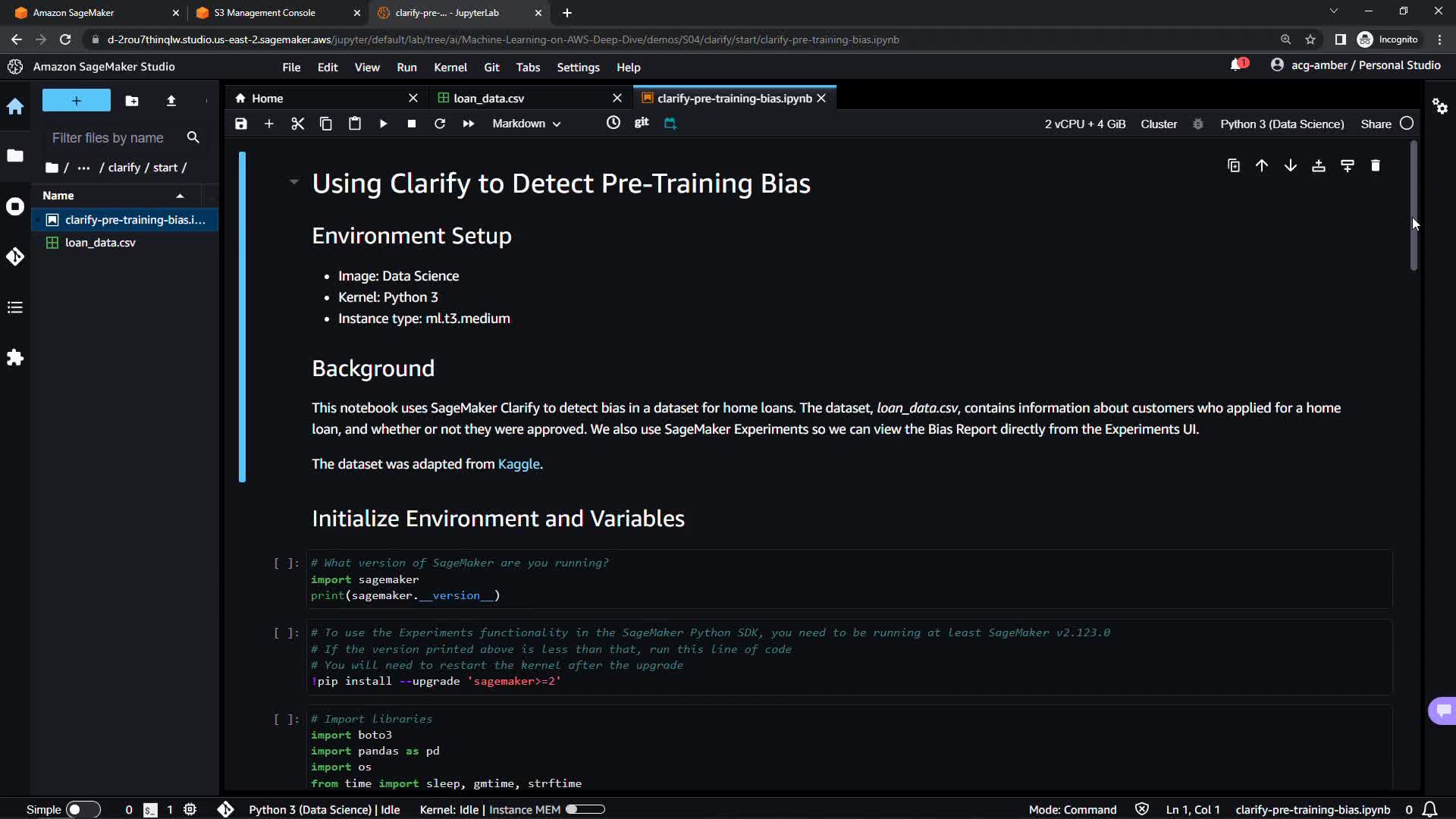Delete the current cell with trash icon
Screen dimensions: 1456x819
pyautogui.click(x=1375, y=166)
